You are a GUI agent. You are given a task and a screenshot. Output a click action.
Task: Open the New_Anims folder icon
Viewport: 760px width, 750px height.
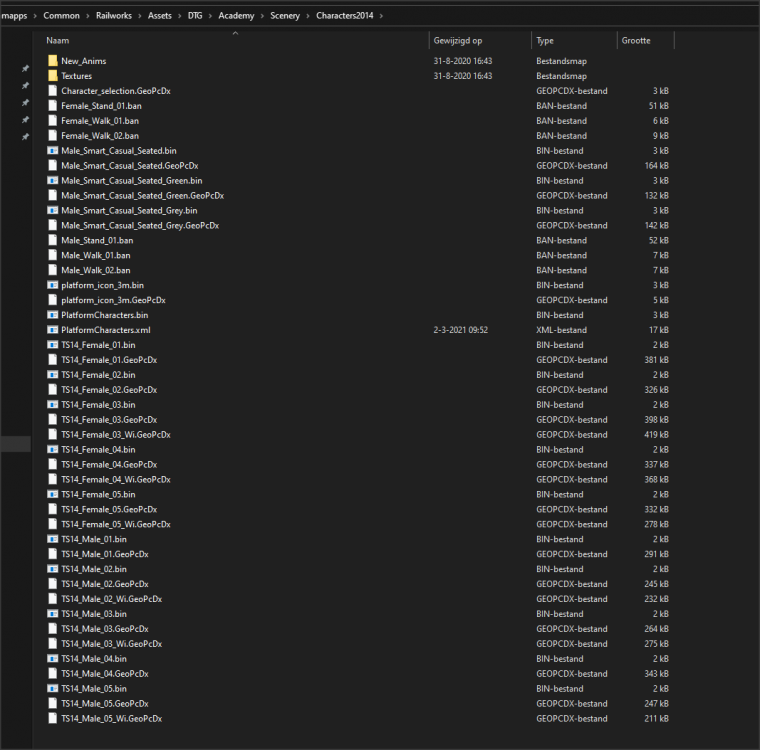[52, 61]
